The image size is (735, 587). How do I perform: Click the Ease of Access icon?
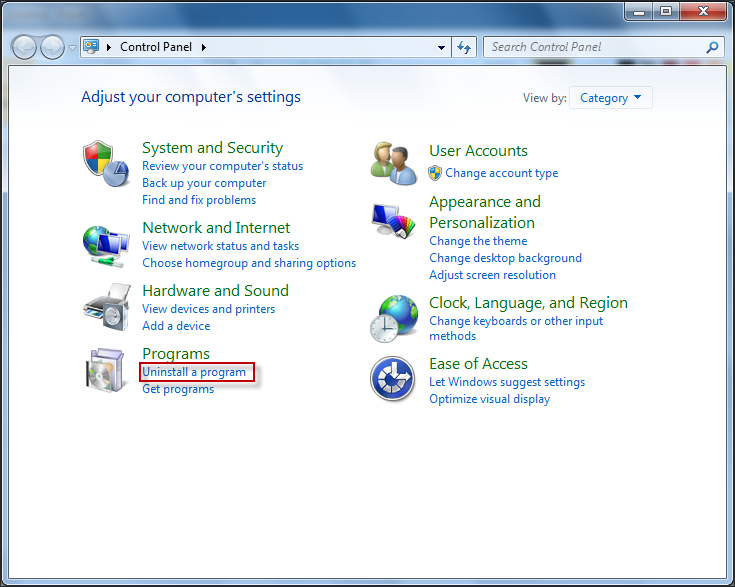(x=393, y=380)
